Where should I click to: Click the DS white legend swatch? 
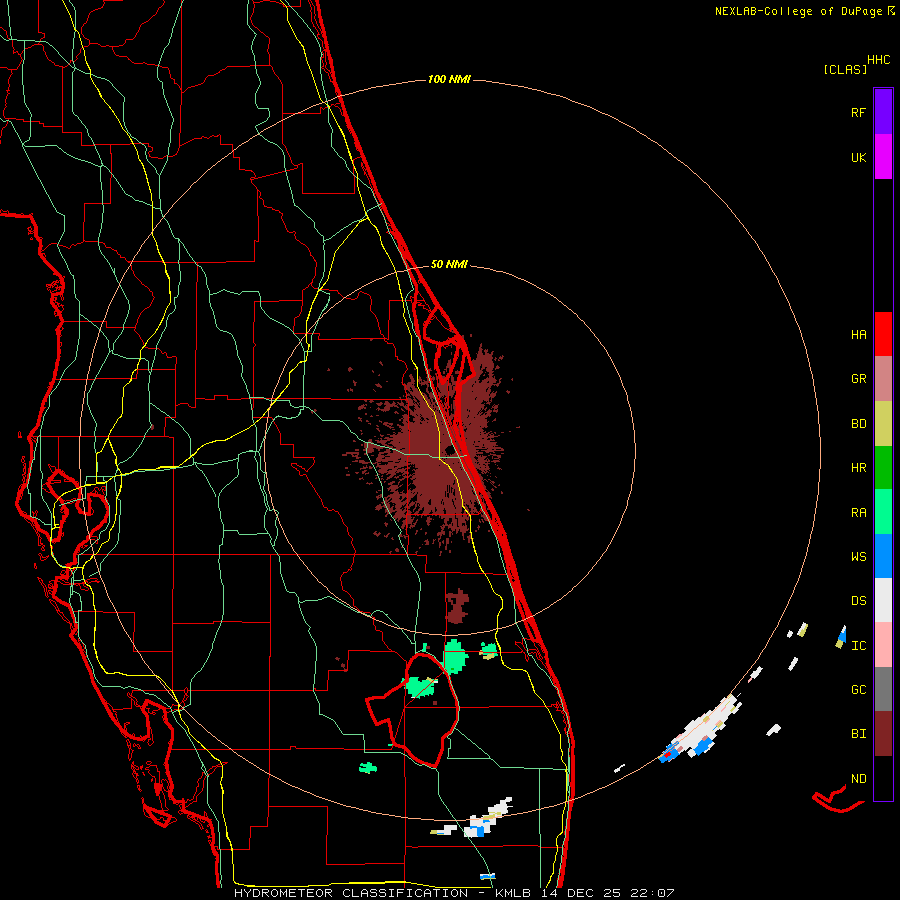pos(883,600)
